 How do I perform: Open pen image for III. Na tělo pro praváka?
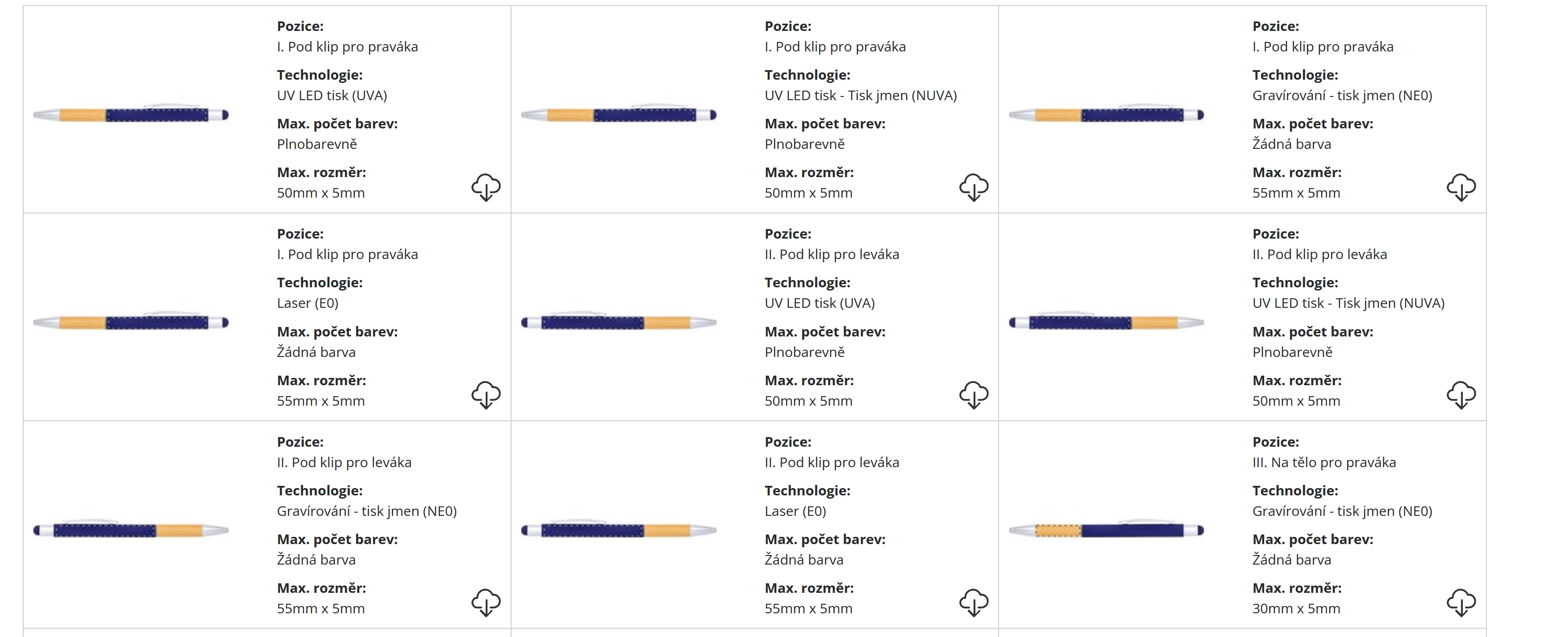(x=1106, y=530)
